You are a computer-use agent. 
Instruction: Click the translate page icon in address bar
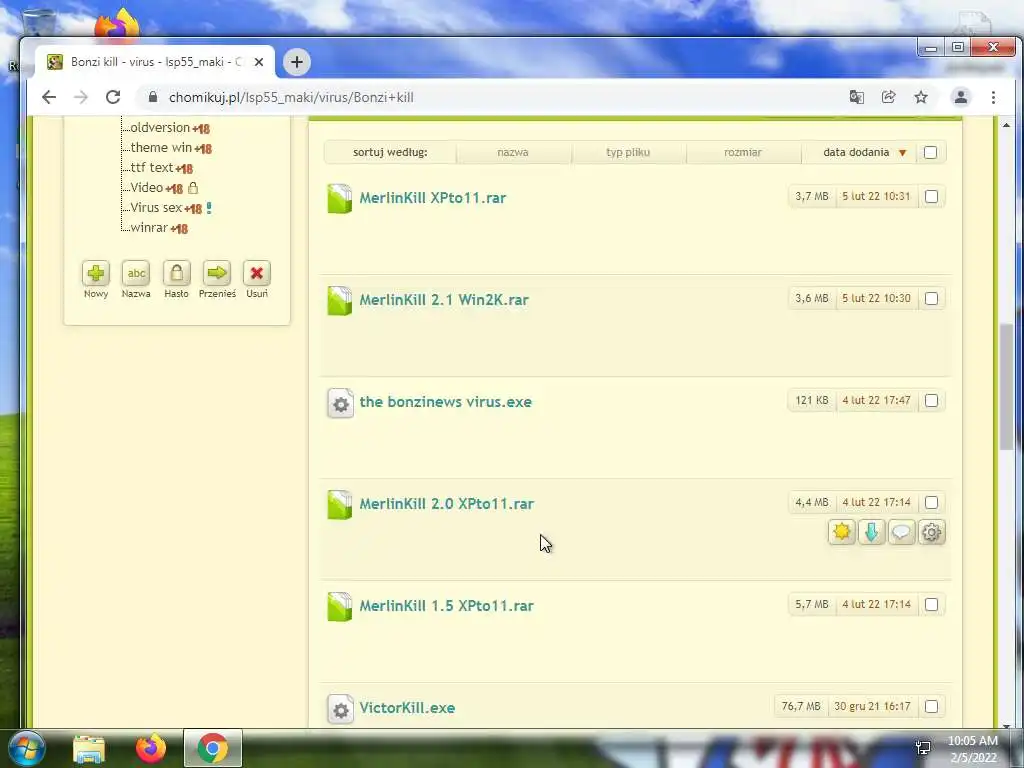click(856, 97)
